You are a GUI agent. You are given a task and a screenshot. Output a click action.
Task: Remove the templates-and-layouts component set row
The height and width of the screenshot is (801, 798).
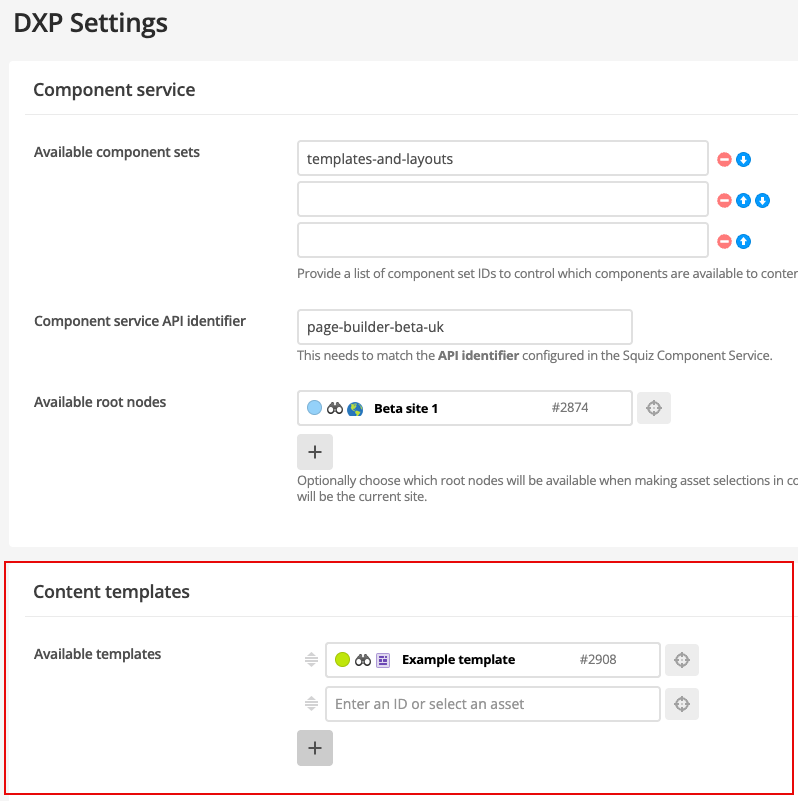tap(725, 158)
